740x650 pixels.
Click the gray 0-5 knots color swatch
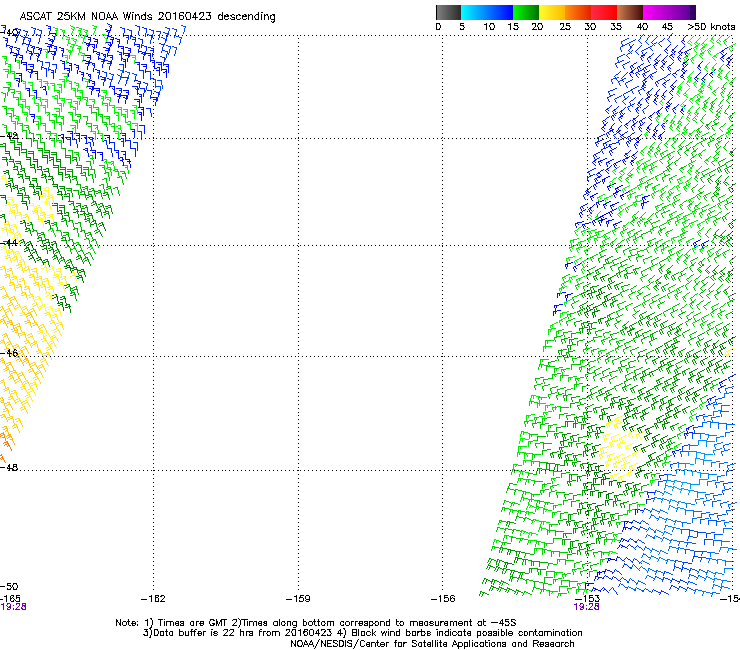[x=448, y=12]
